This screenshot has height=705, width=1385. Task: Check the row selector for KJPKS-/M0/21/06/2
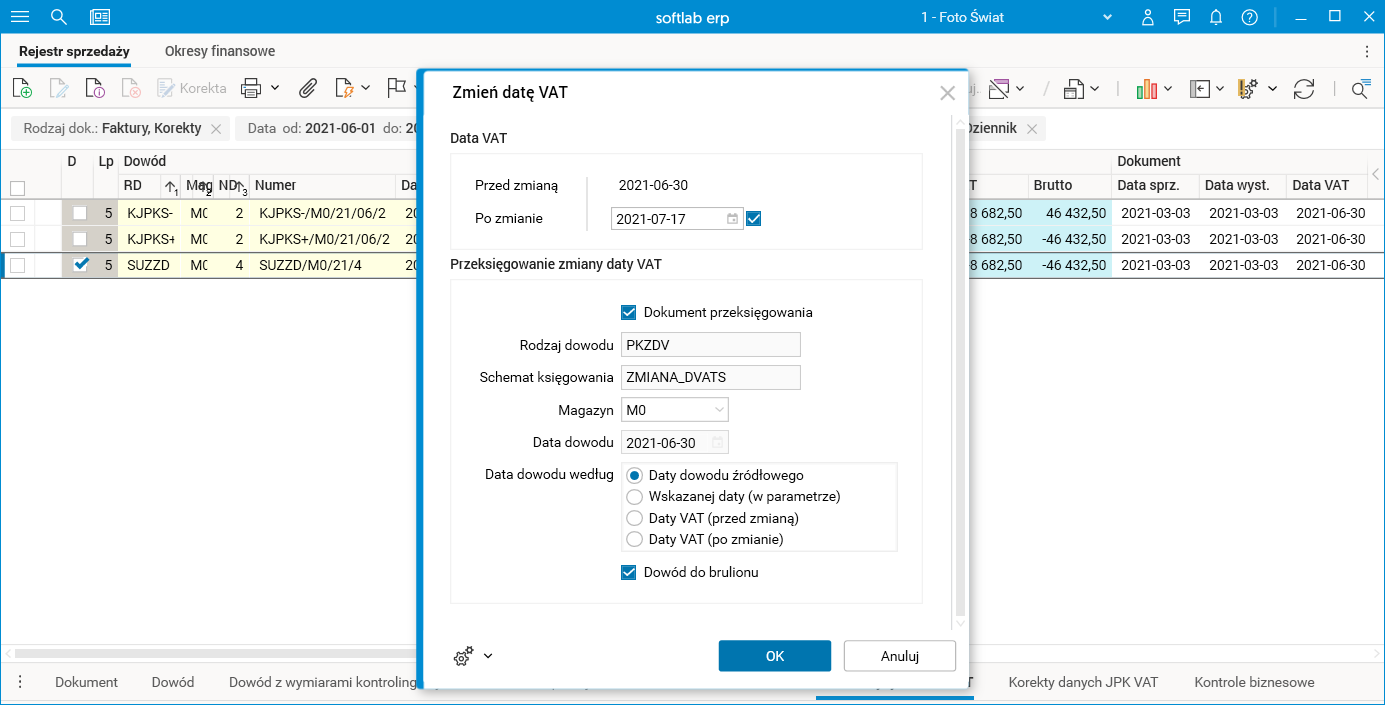[17, 213]
